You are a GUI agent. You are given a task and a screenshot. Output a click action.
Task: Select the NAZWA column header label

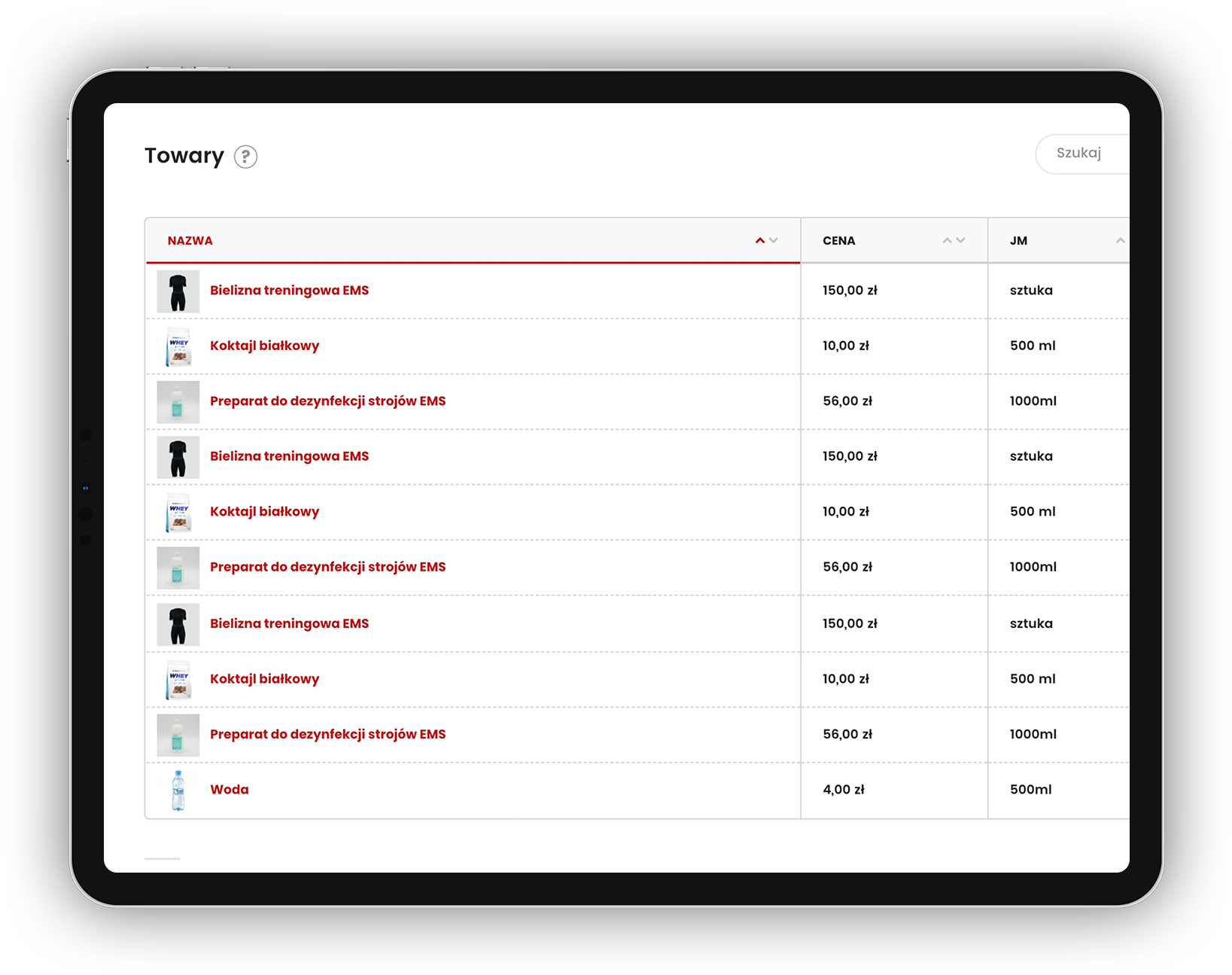pyautogui.click(x=190, y=241)
